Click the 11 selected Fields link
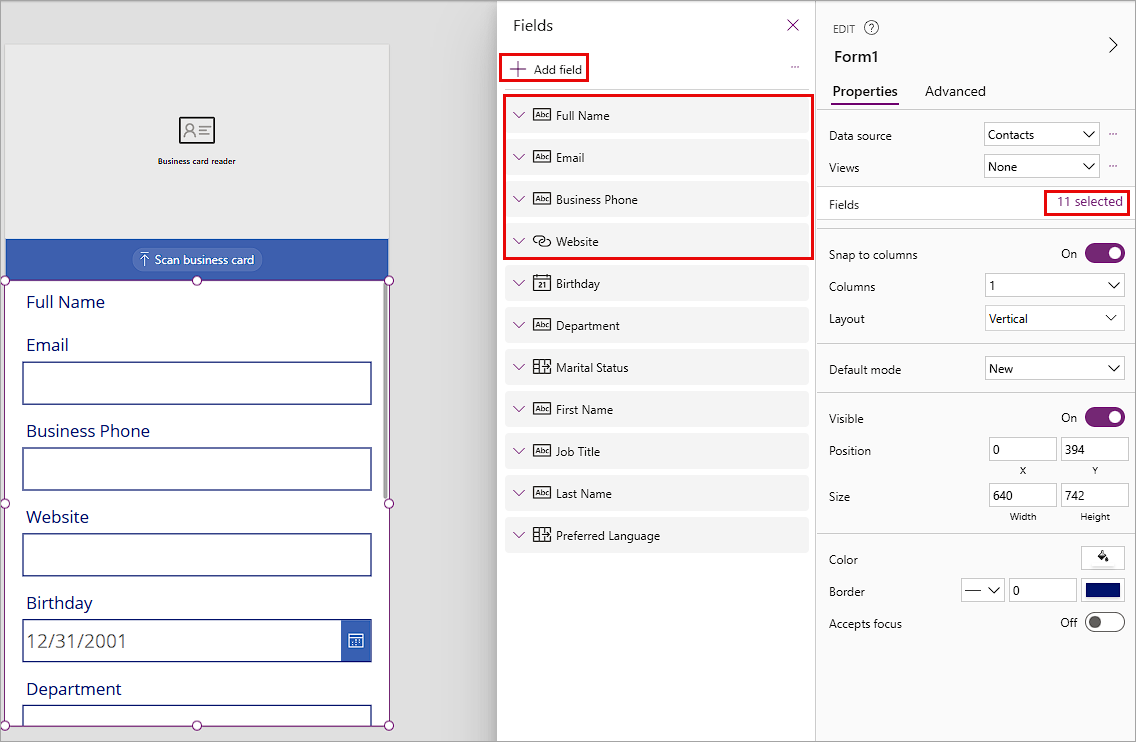The image size is (1136, 742). point(1087,202)
